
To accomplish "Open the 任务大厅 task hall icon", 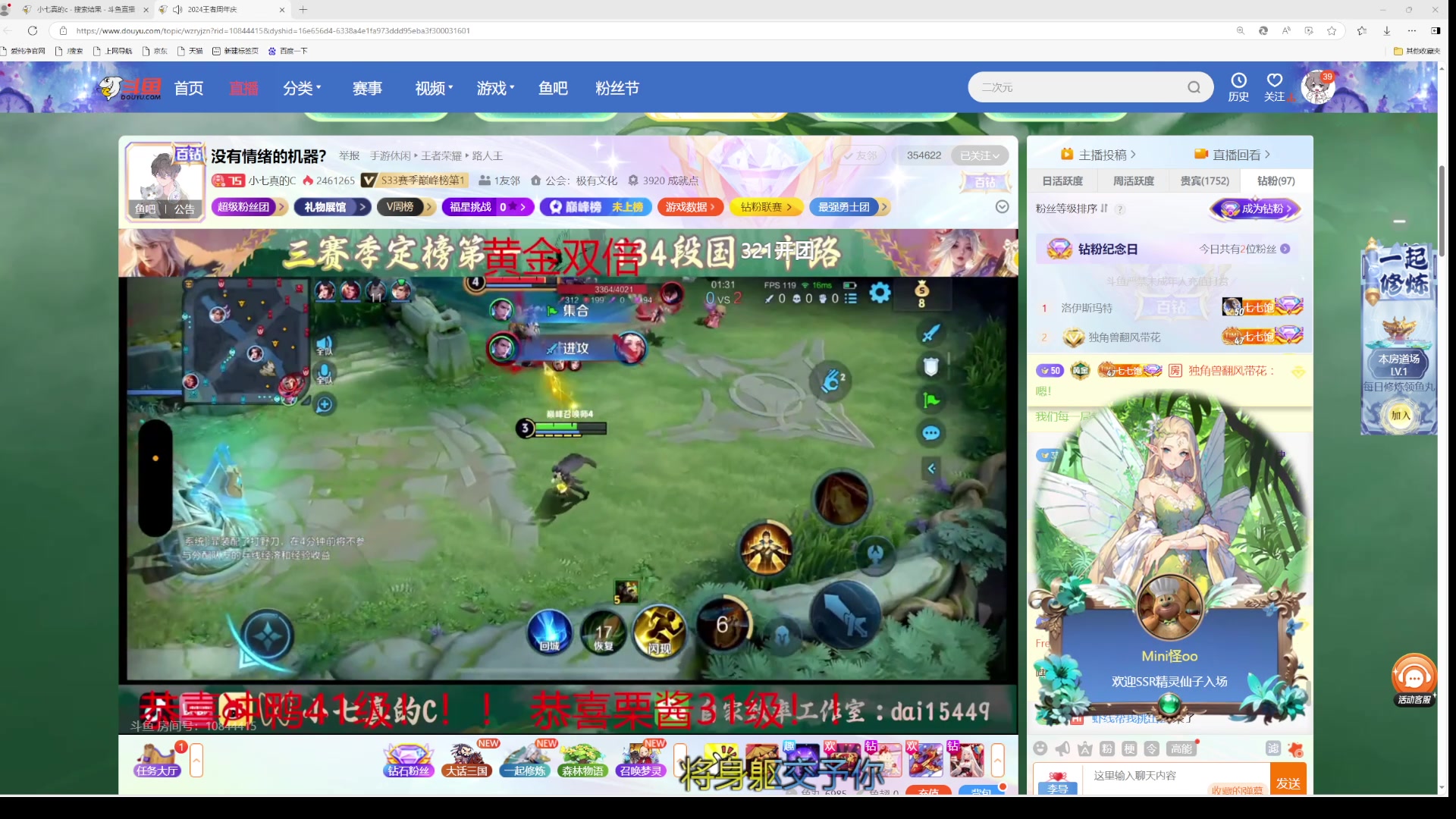I will pos(158,760).
